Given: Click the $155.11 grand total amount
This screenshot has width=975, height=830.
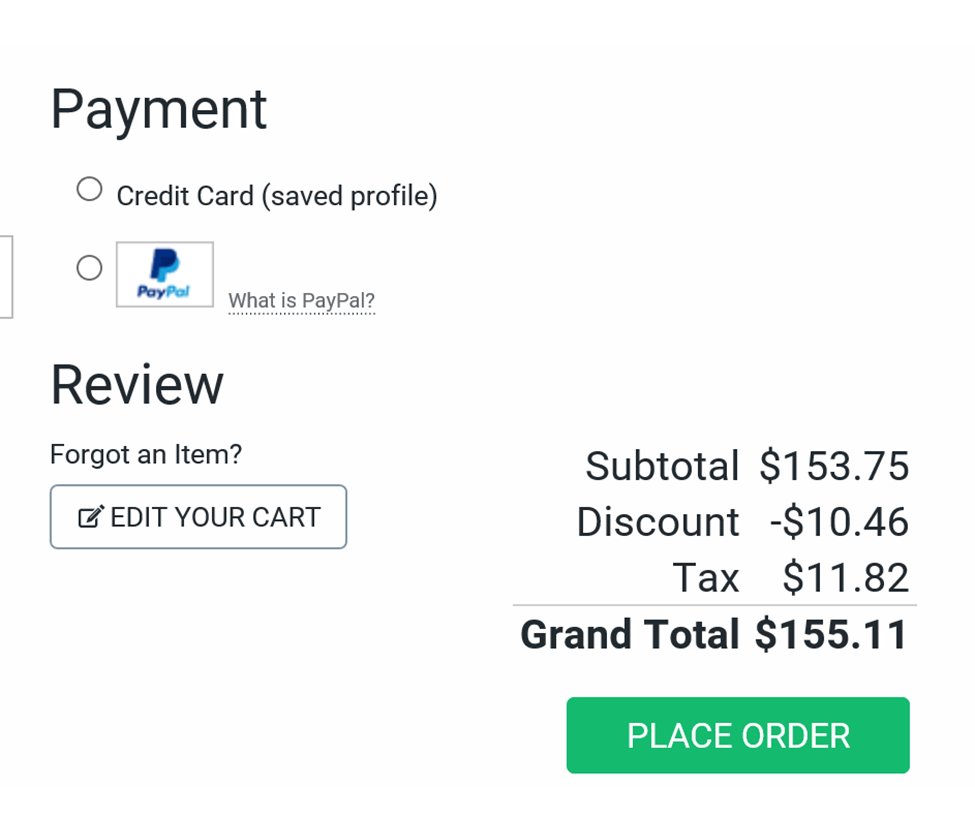Looking at the screenshot, I should [x=832, y=635].
